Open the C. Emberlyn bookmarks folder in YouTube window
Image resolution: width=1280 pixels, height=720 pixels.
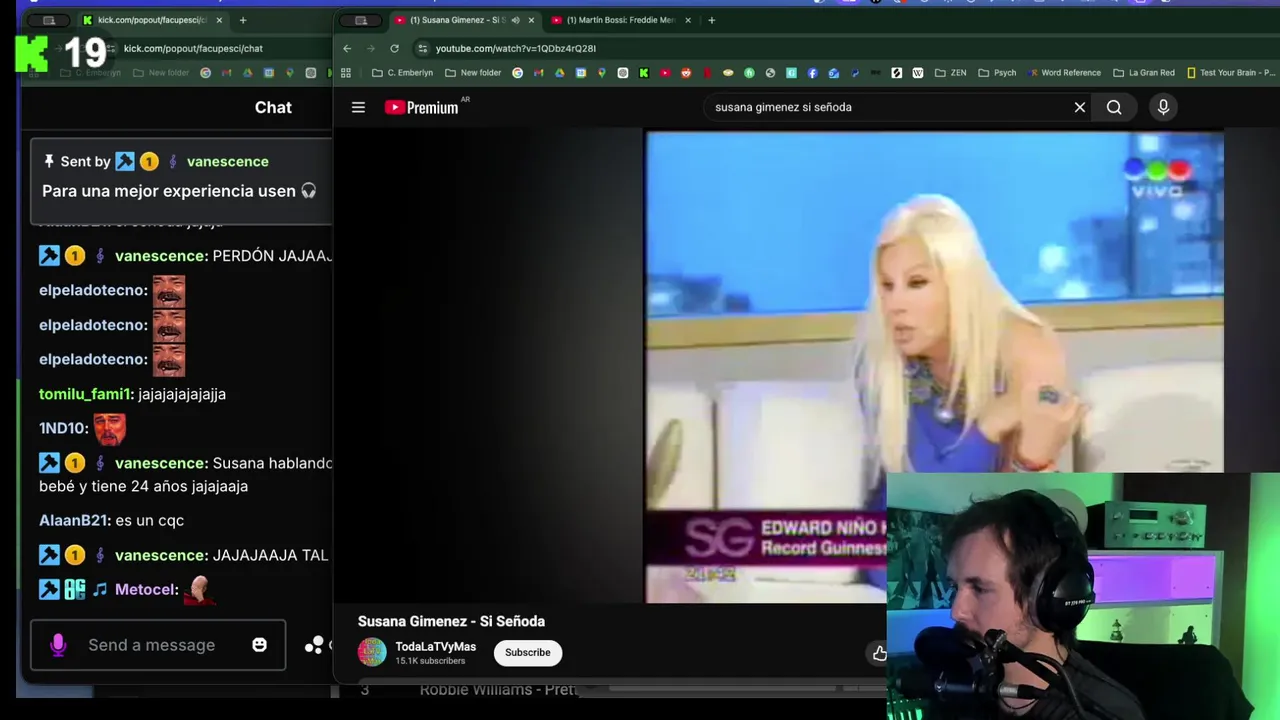click(x=402, y=72)
